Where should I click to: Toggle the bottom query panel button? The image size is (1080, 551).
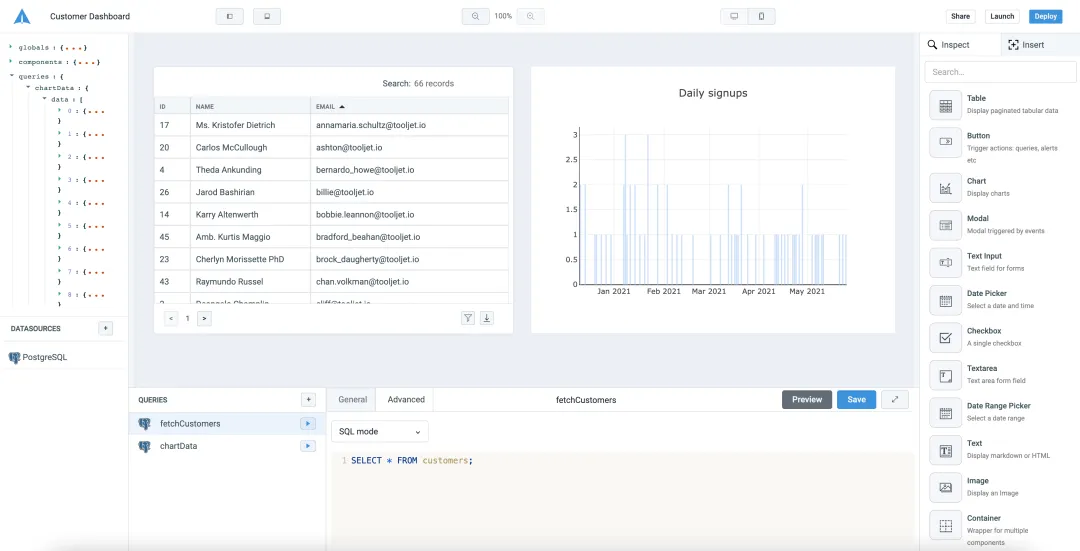(267, 16)
